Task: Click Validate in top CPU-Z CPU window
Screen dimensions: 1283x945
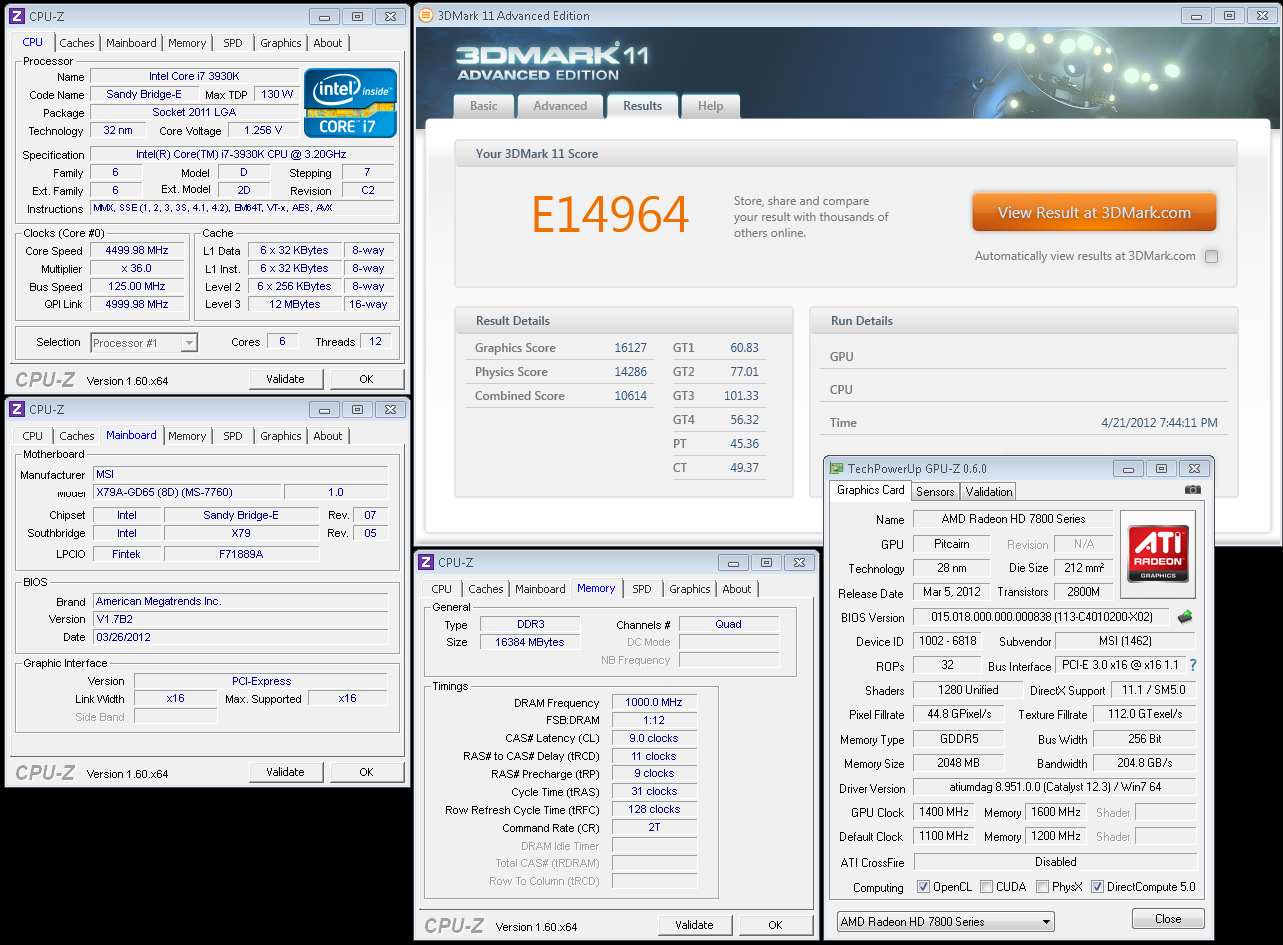Action: [x=285, y=379]
